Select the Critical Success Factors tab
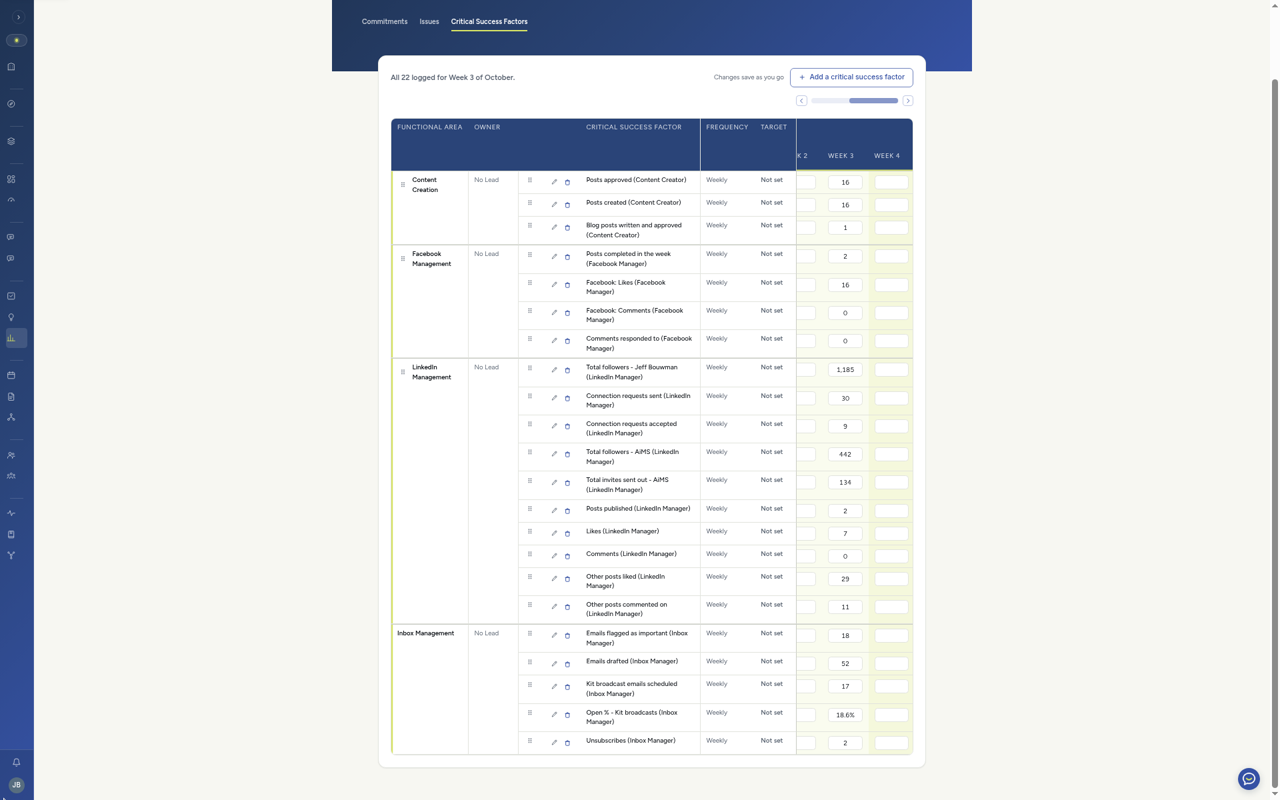This screenshot has width=1280, height=800. [x=489, y=21]
